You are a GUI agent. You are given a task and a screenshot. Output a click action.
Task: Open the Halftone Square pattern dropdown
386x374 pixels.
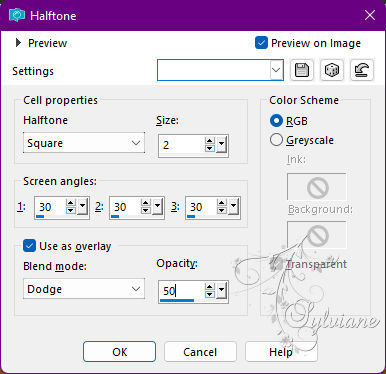[84, 143]
